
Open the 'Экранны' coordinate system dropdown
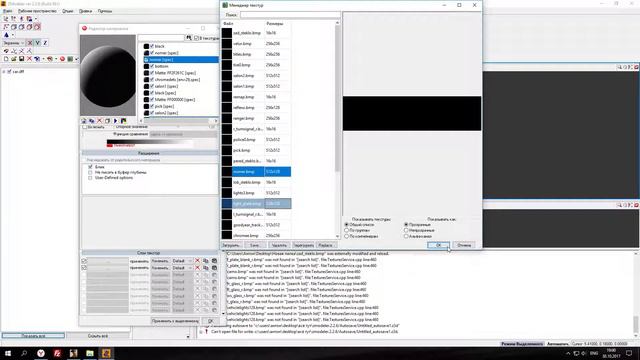pos(13,43)
